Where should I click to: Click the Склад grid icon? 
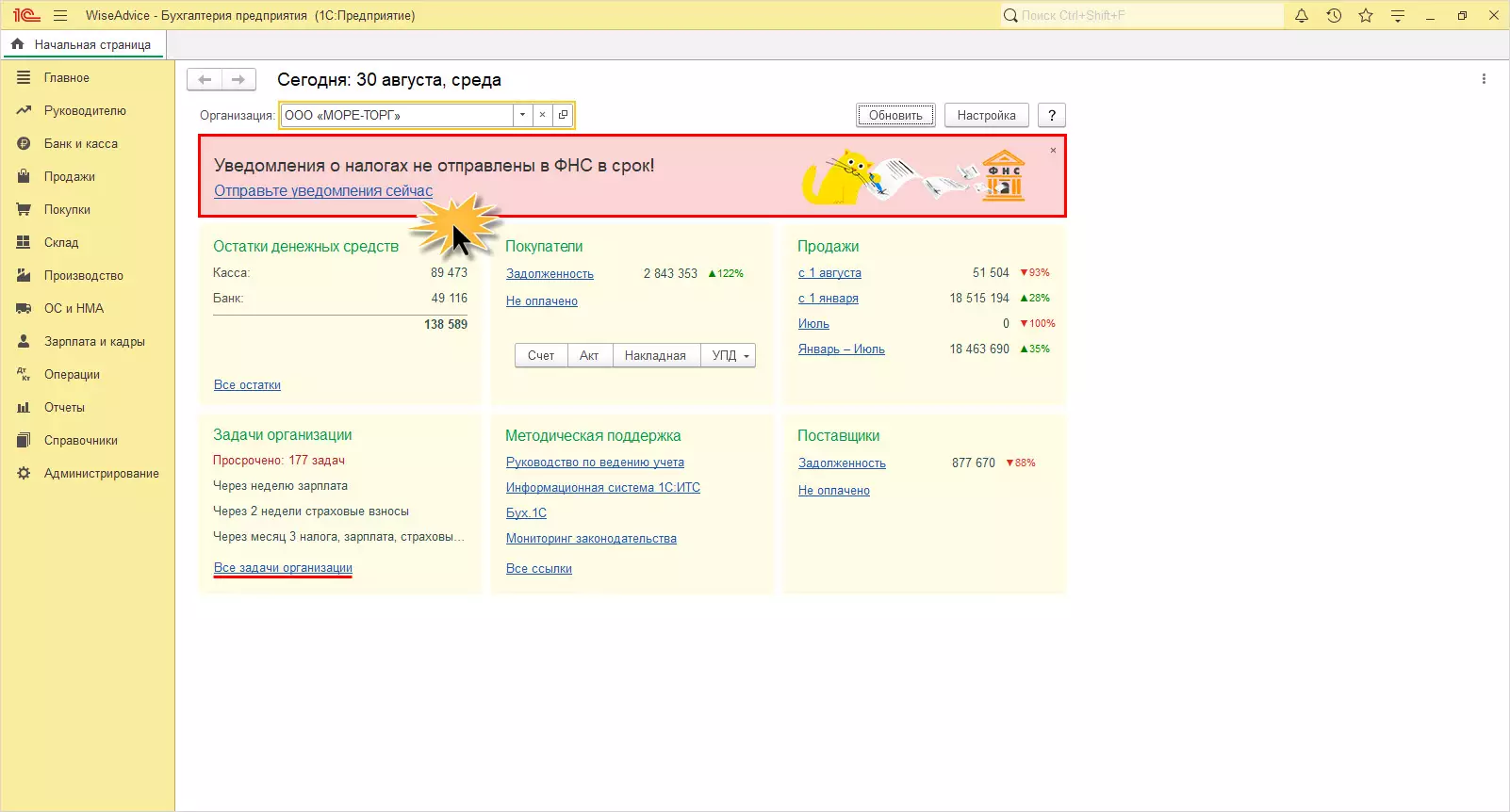(24, 242)
